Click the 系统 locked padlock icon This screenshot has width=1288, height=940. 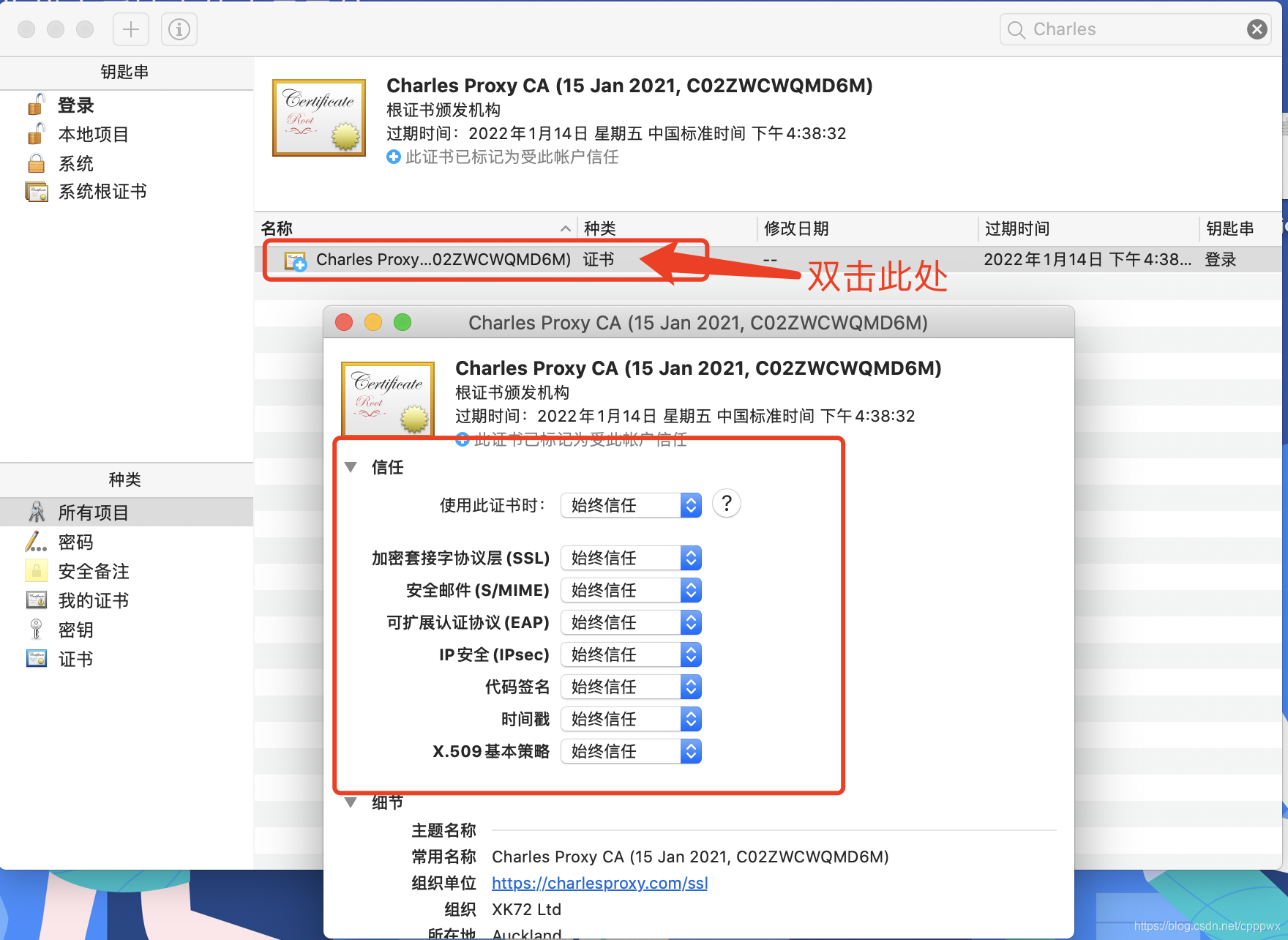[36, 163]
